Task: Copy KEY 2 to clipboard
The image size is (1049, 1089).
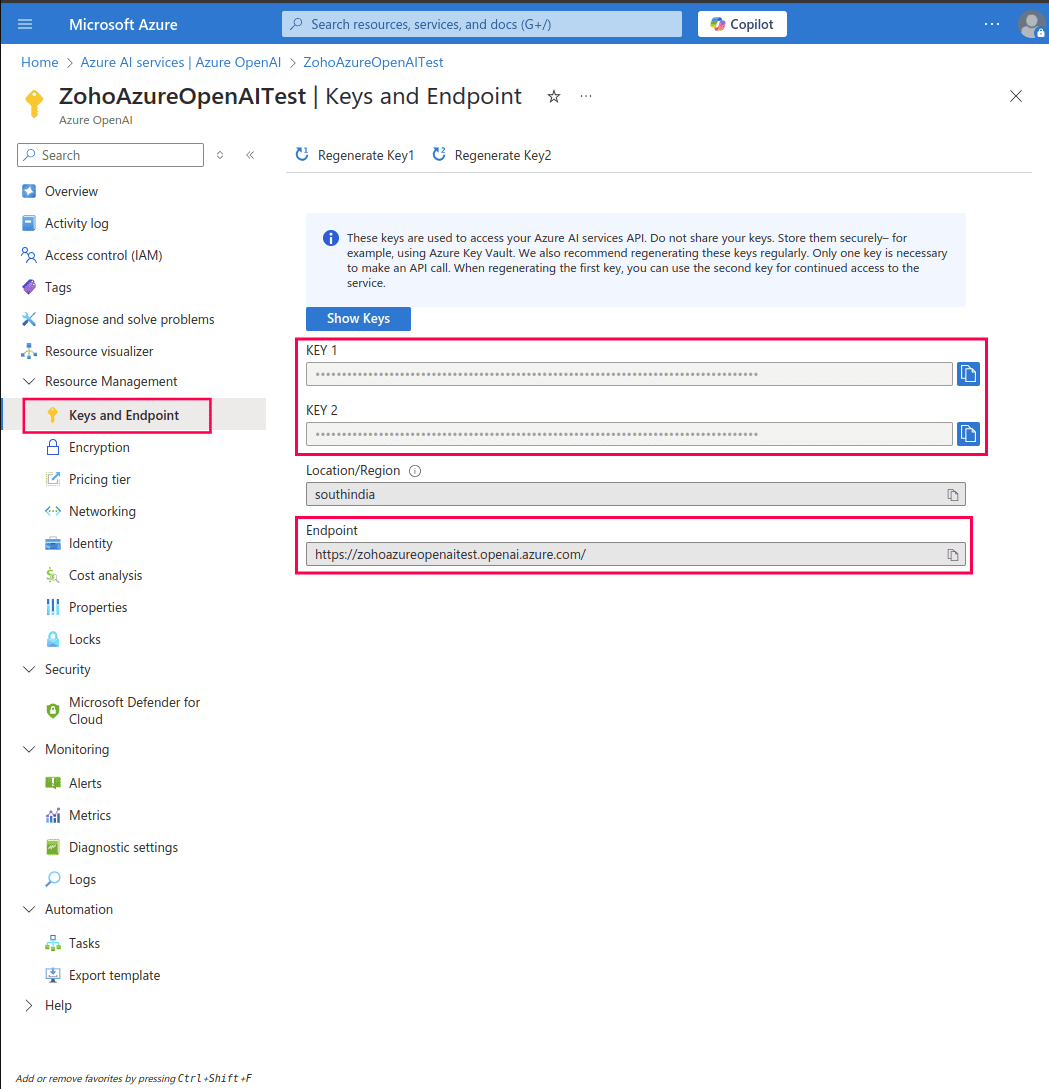Action: 967,433
